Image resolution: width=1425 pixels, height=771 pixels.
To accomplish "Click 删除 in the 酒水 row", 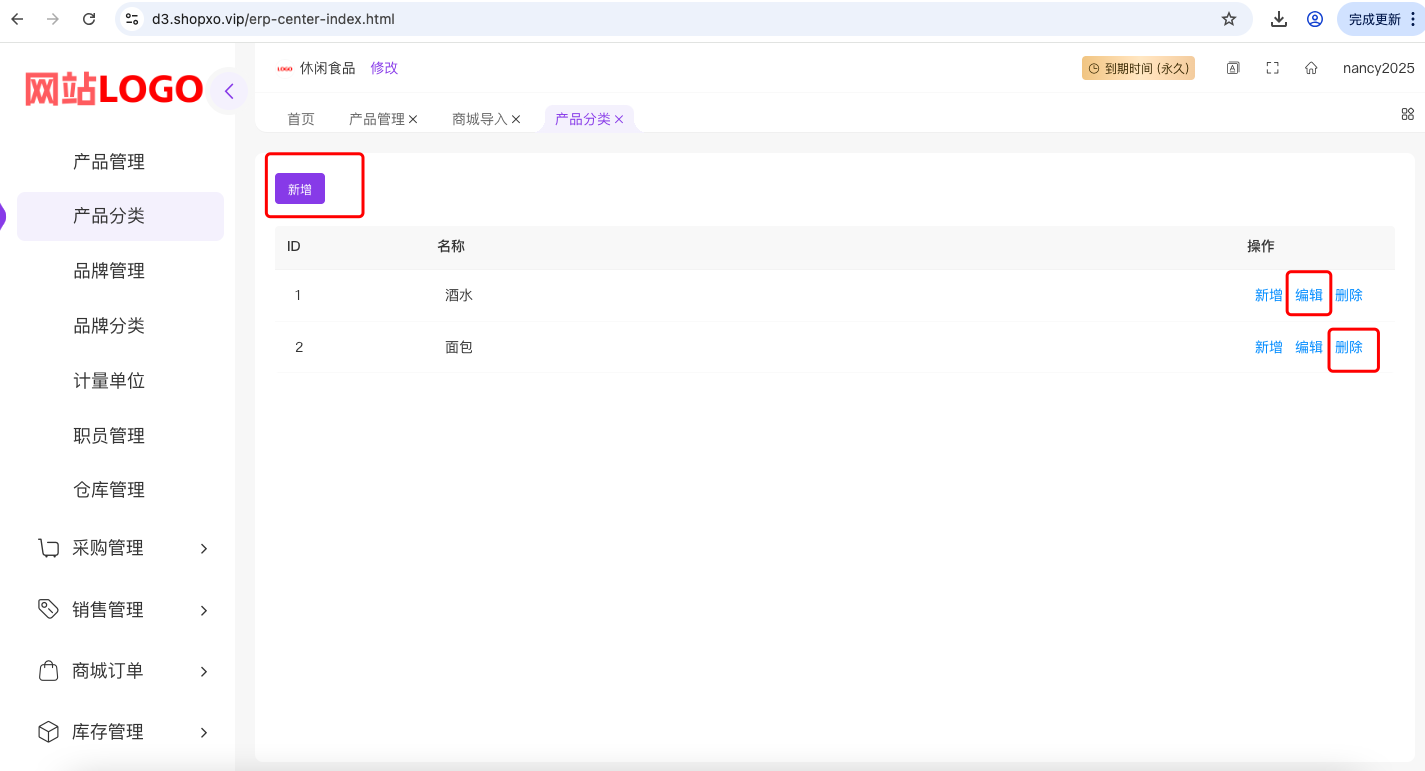I will coord(1349,295).
